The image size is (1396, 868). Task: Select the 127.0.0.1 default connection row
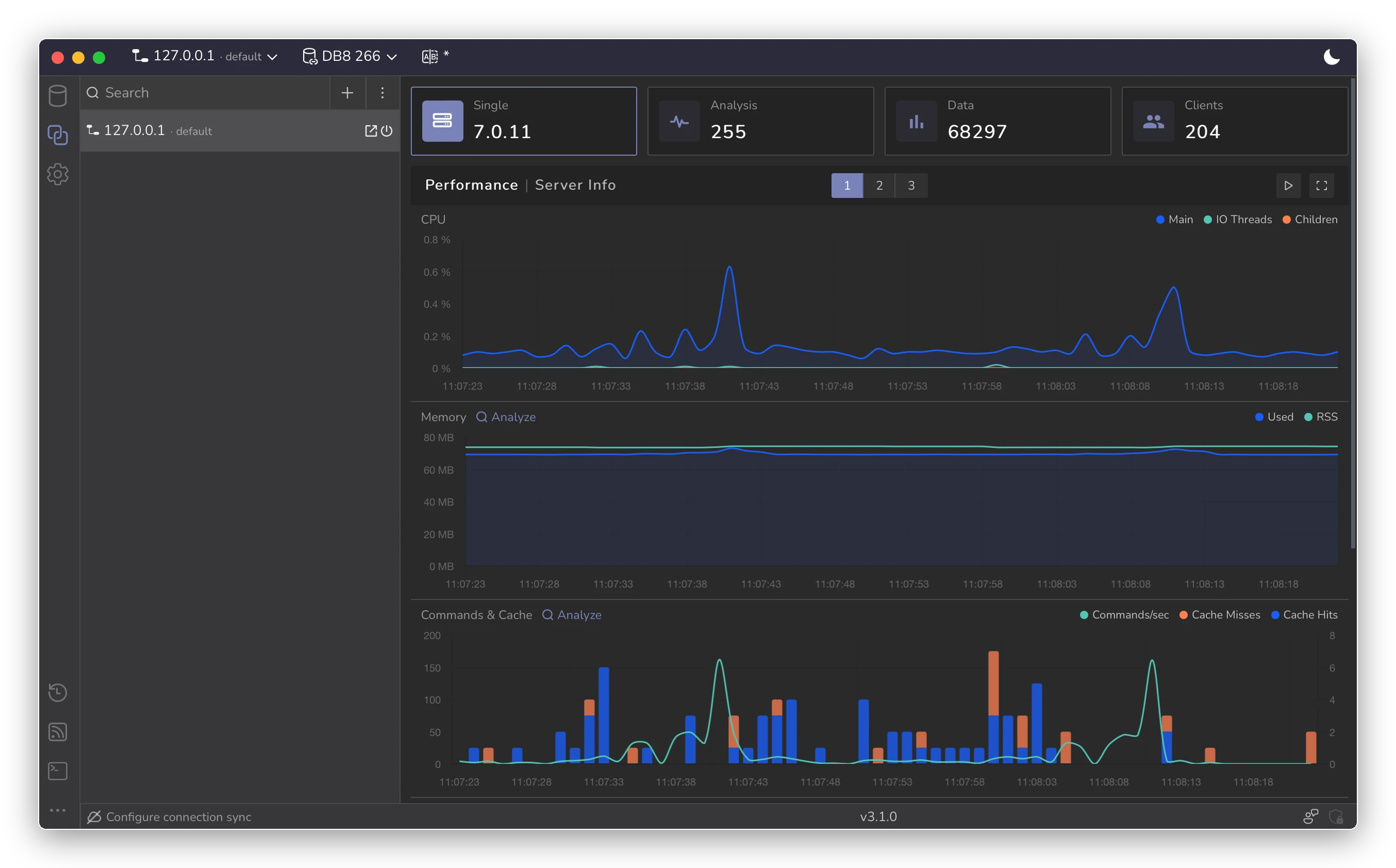240,131
